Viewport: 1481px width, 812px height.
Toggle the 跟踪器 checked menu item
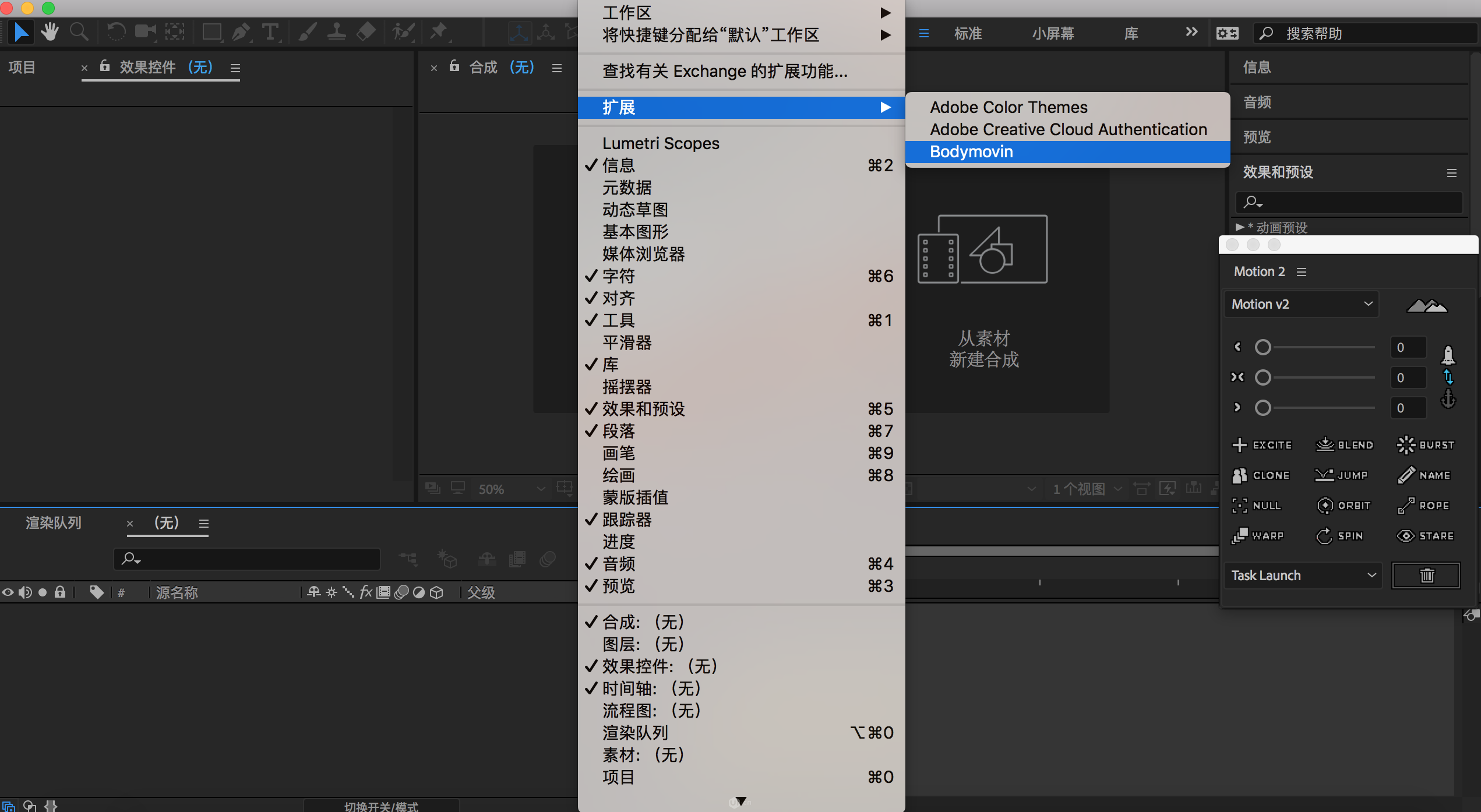click(x=627, y=520)
